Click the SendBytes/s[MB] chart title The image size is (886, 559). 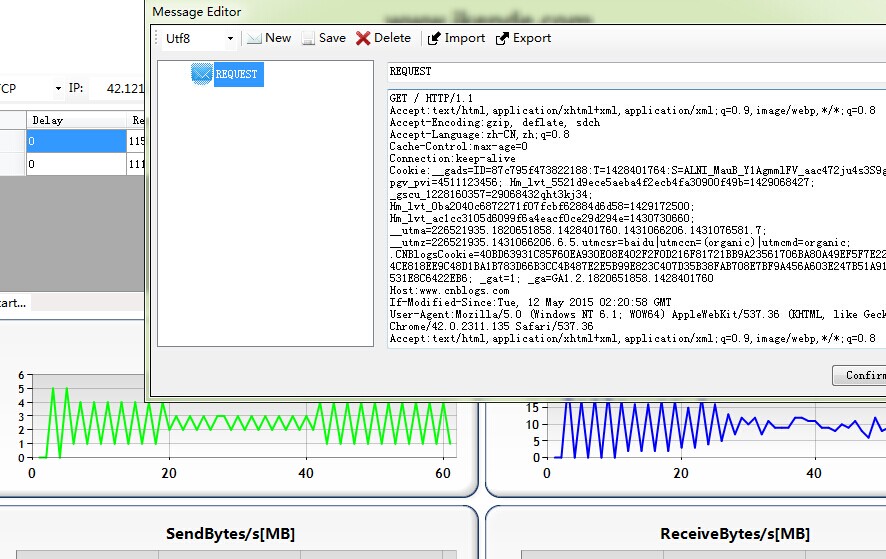tap(231, 534)
